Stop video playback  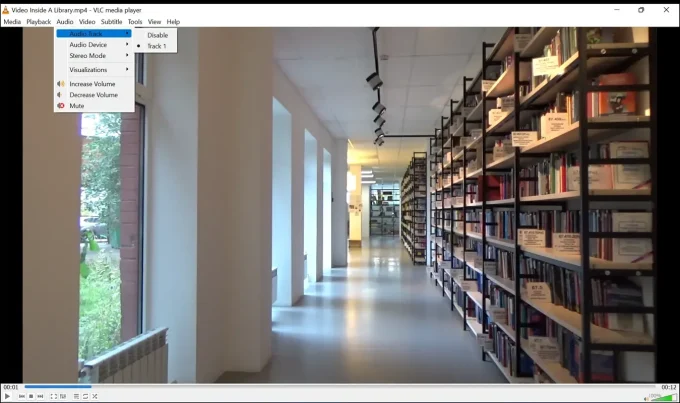point(31,396)
